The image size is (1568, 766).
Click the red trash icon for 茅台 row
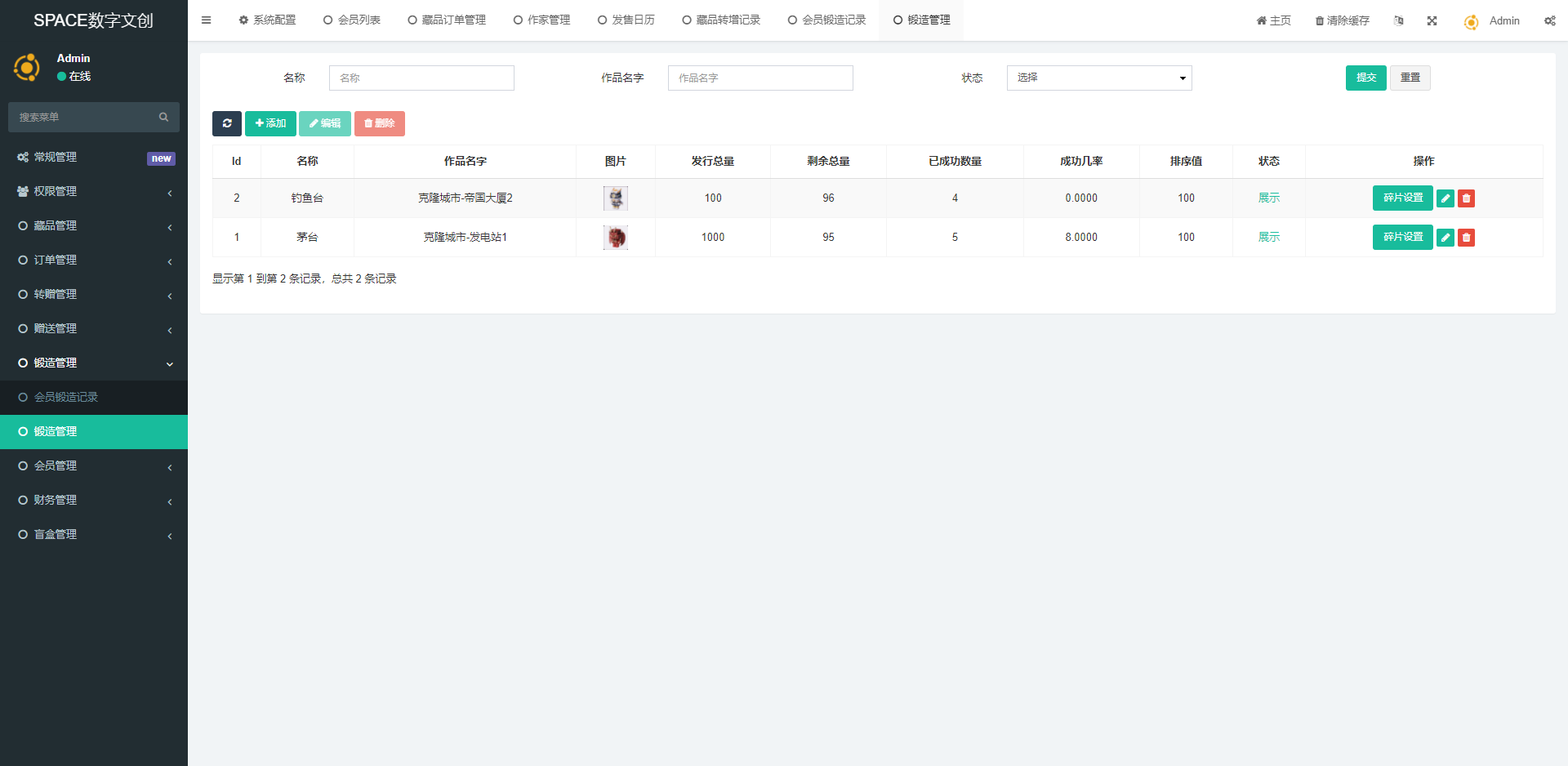click(x=1466, y=238)
